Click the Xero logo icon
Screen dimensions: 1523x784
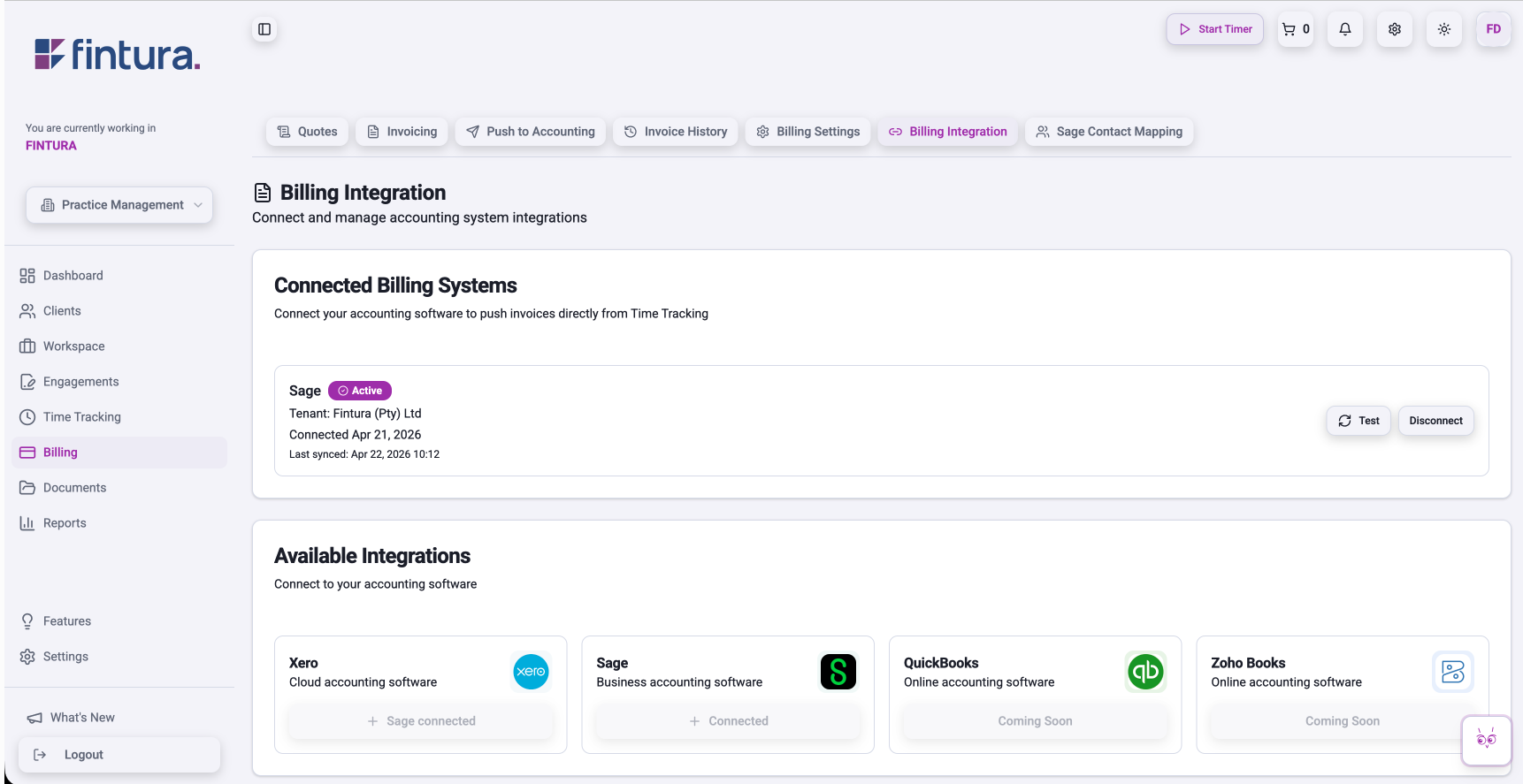(531, 672)
